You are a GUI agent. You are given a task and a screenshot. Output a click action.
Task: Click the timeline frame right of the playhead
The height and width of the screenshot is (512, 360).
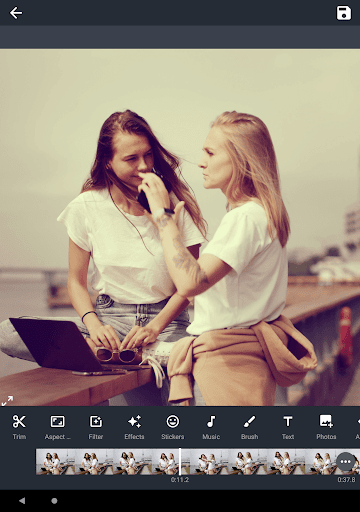point(209,462)
